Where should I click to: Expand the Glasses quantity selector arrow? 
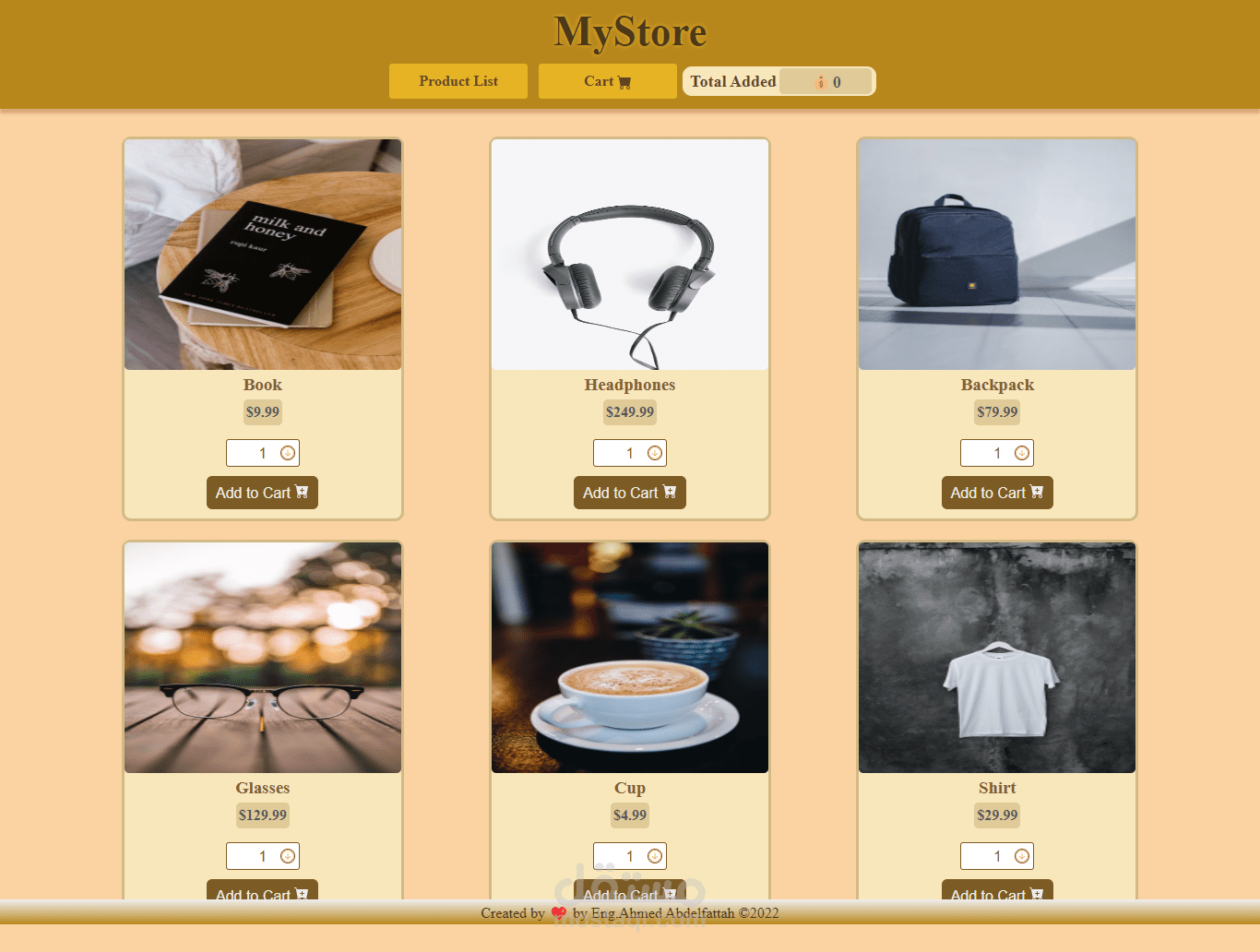[x=288, y=856]
